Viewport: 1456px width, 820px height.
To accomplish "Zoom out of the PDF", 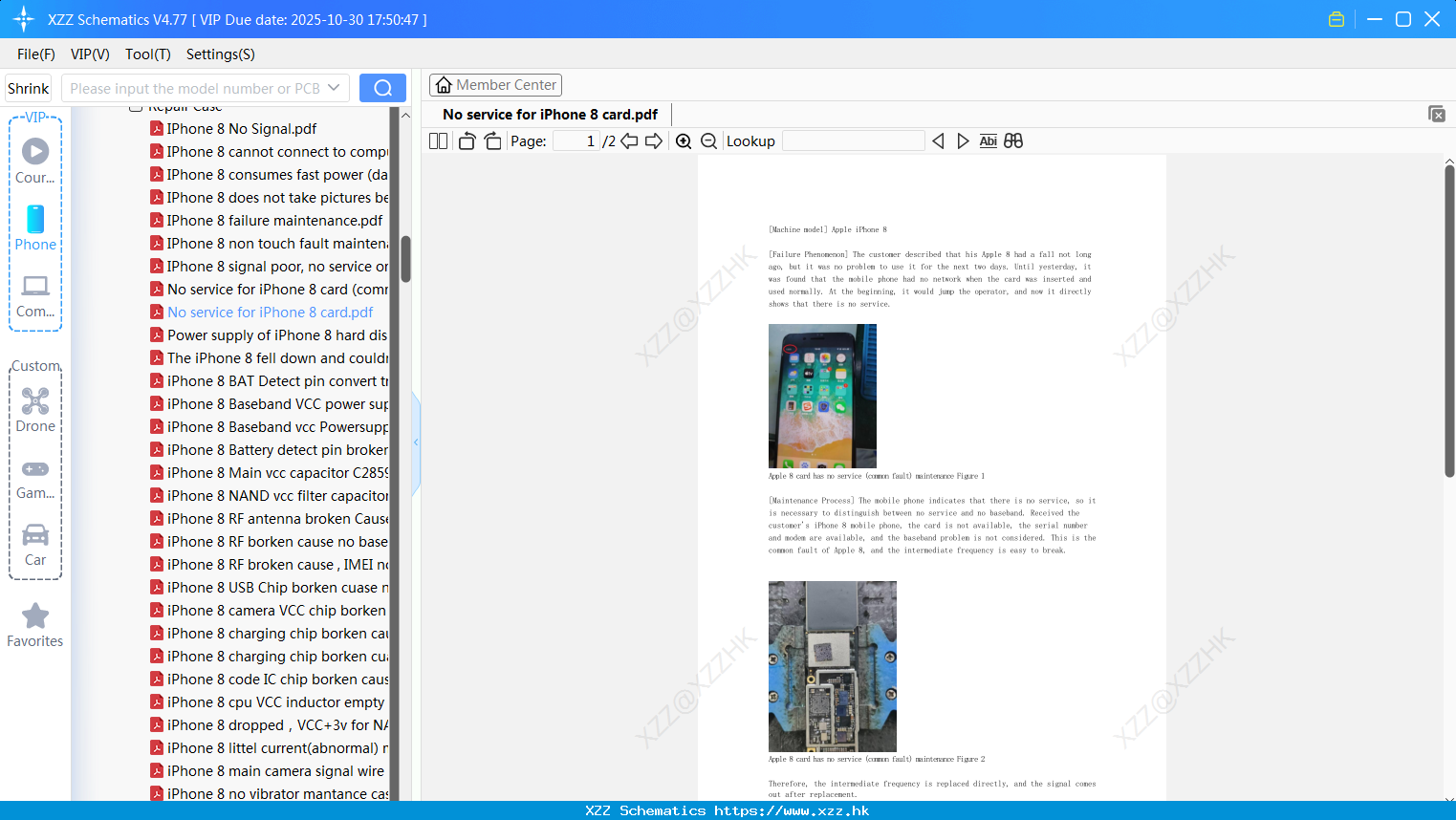I will click(709, 141).
